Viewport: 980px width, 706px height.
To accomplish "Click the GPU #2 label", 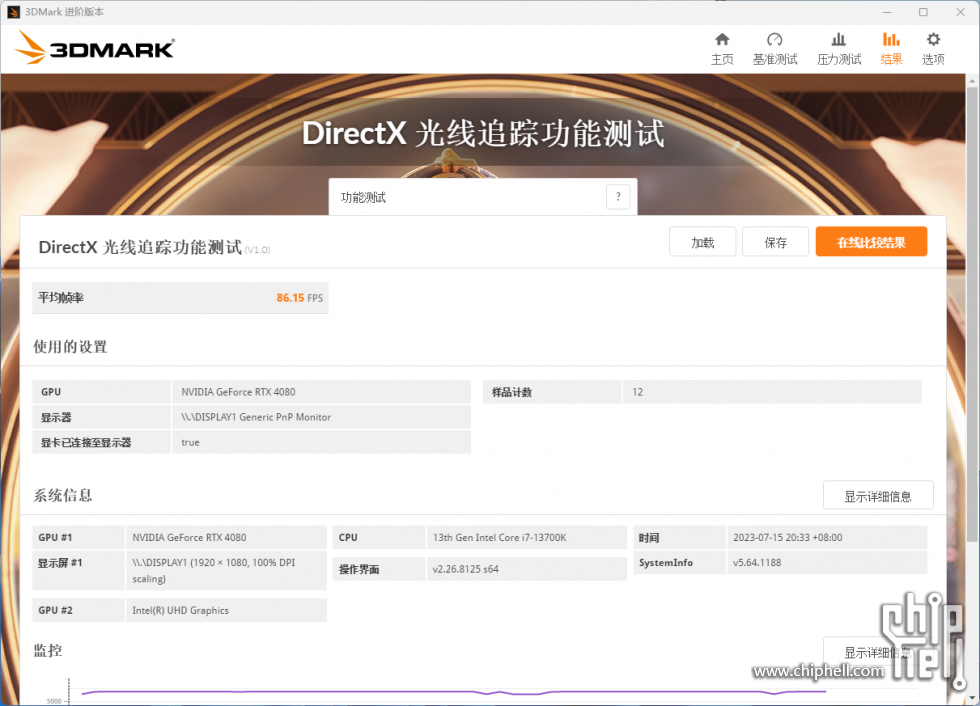I will (x=55, y=610).
